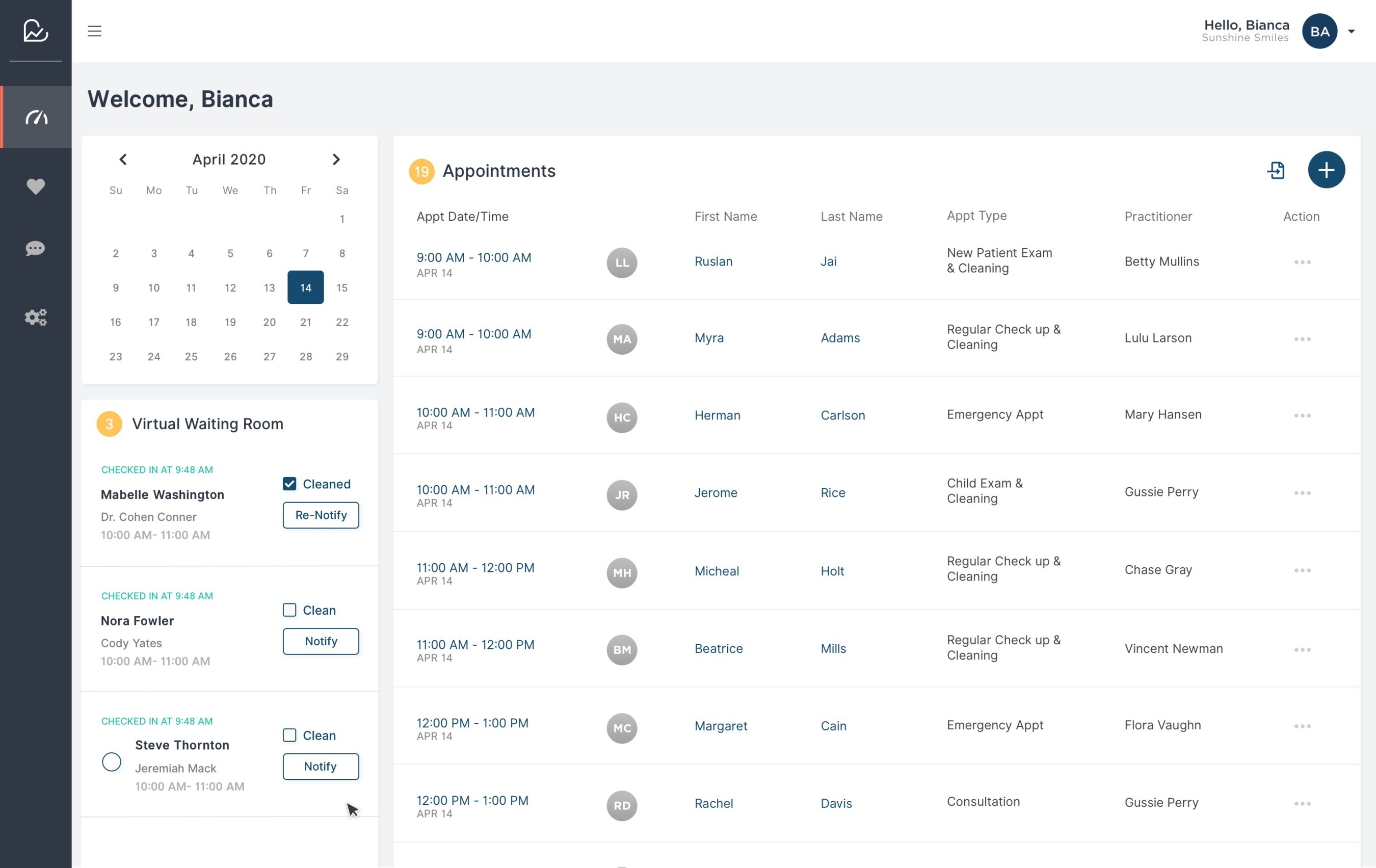1376x868 pixels.
Task: Select the radio circle beside Steve Thornton
Action: [x=112, y=761]
